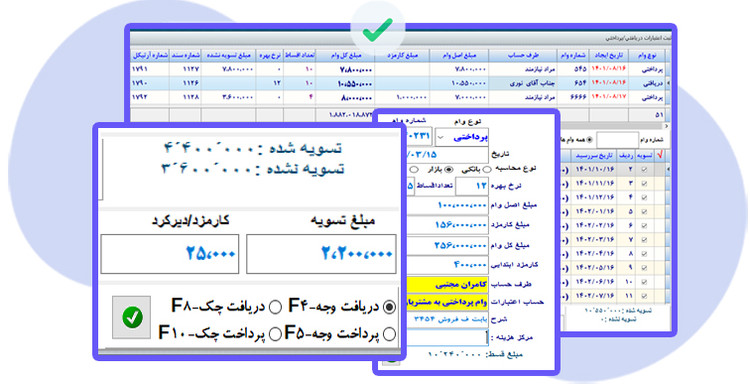Sort by مبلغ تسویه نشده column header
The image size is (750, 384).
tap(229, 55)
